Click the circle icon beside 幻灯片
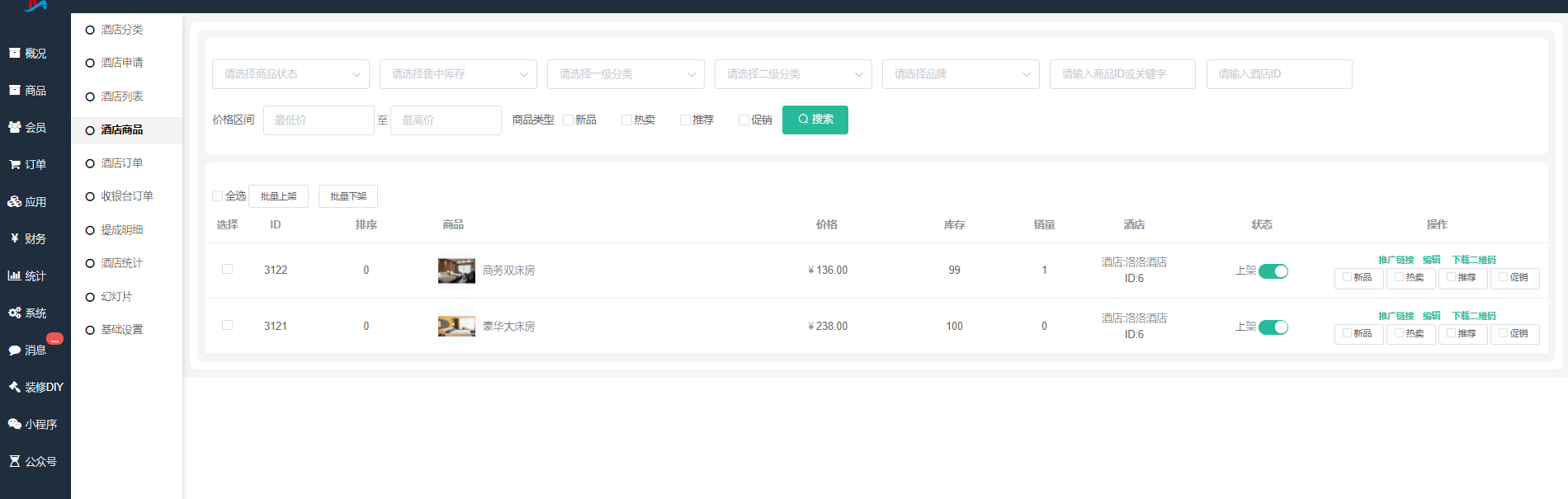Screen dimensions: 1568x499 point(90,297)
